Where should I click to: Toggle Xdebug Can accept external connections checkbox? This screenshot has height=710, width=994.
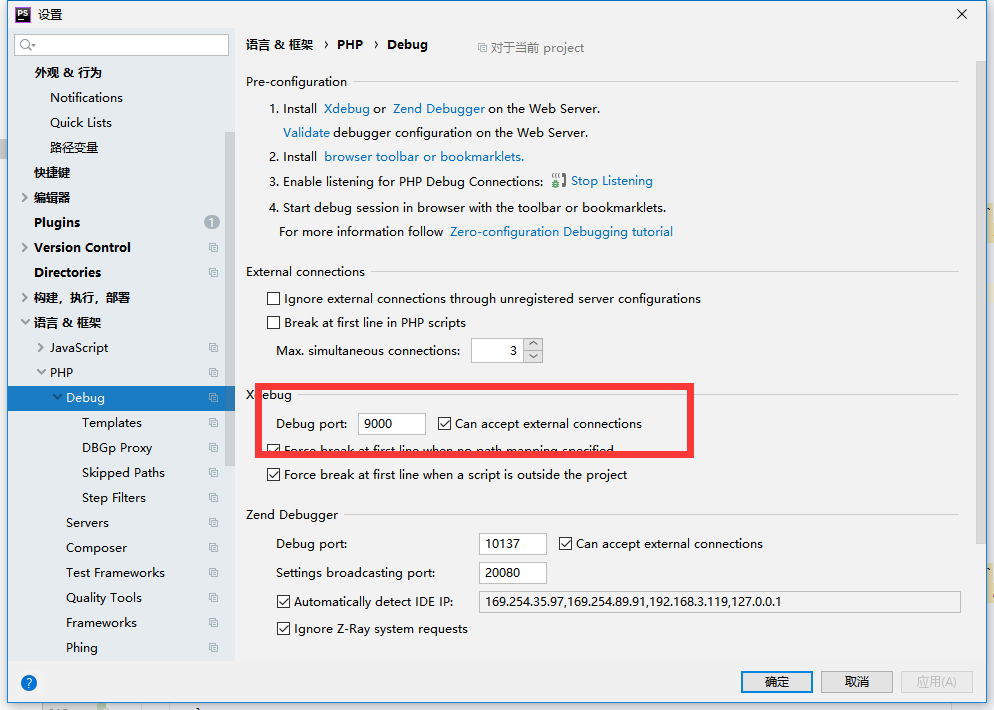pos(444,423)
